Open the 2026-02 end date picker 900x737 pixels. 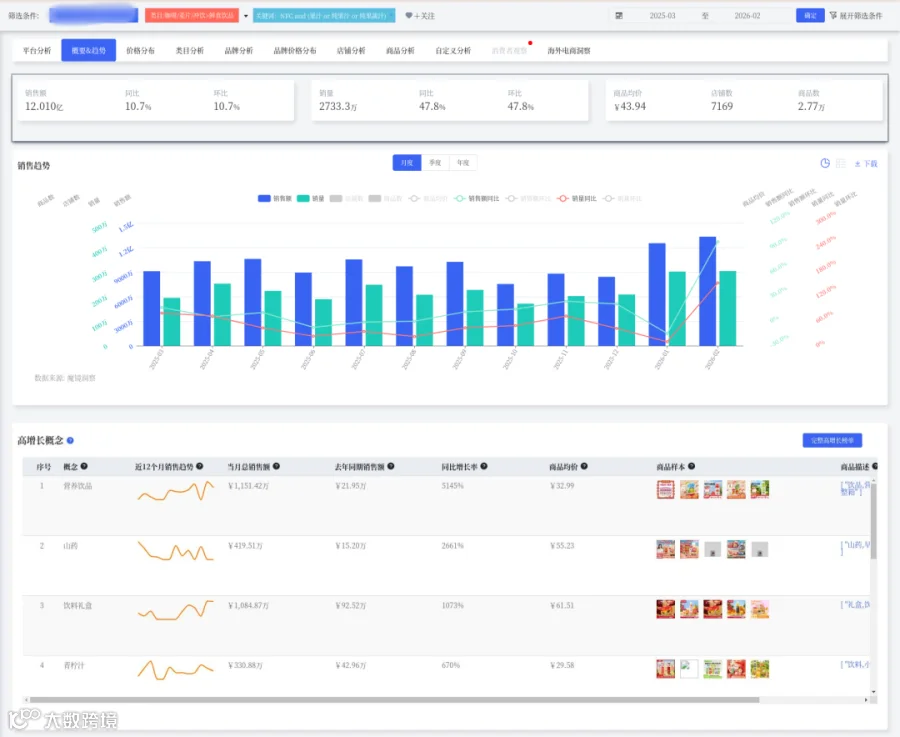(747, 15)
